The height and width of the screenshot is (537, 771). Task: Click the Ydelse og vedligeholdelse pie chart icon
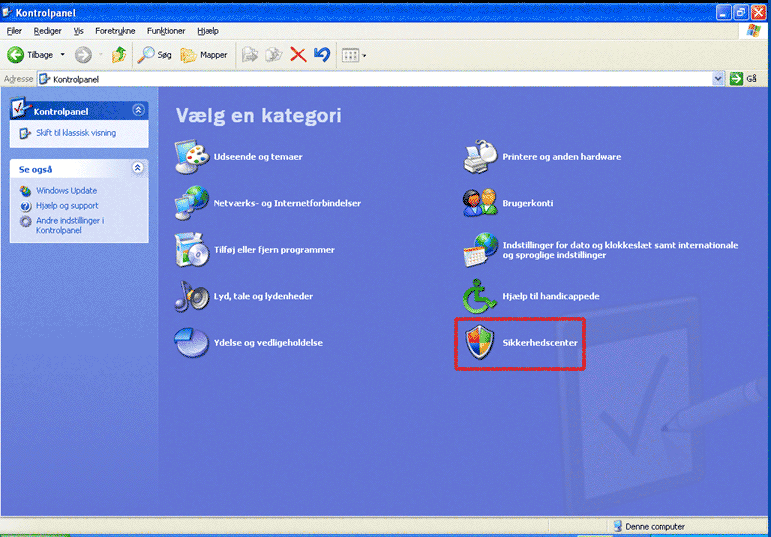pyautogui.click(x=192, y=343)
